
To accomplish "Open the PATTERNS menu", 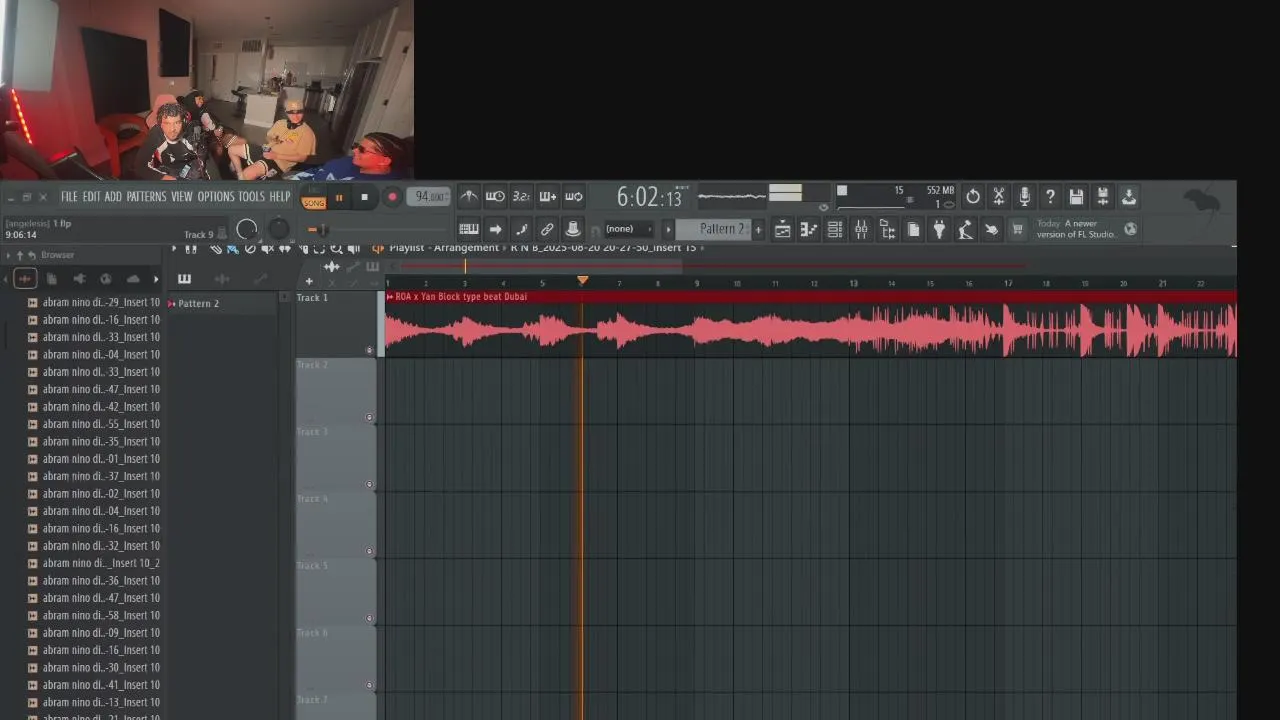I will pyautogui.click(x=146, y=197).
